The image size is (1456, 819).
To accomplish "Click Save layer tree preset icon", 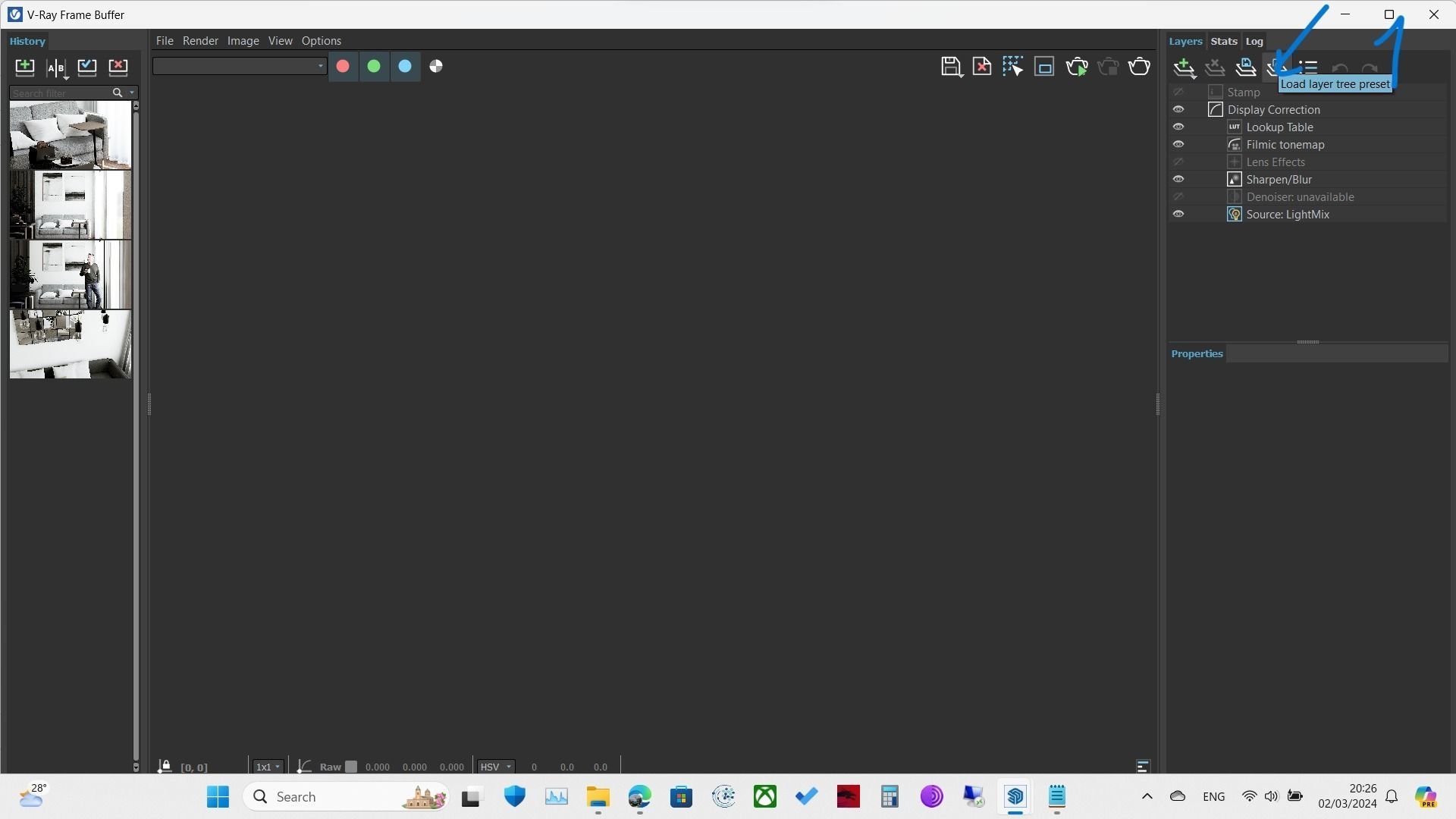I will pyautogui.click(x=1245, y=67).
